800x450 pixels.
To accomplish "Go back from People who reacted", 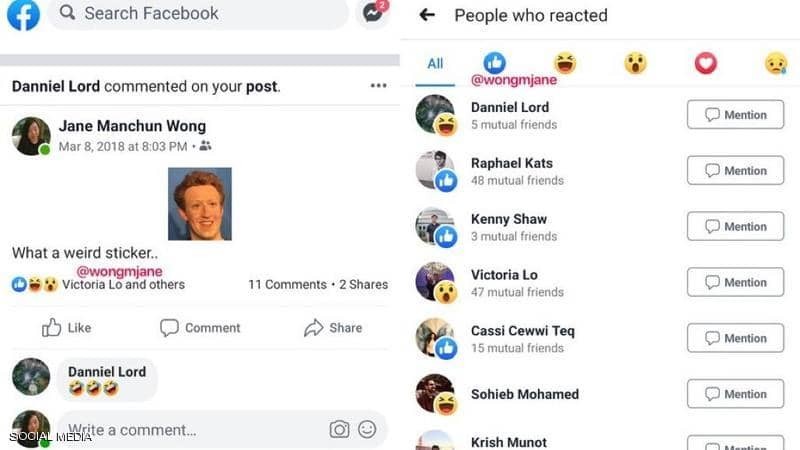I will (x=427, y=15).
